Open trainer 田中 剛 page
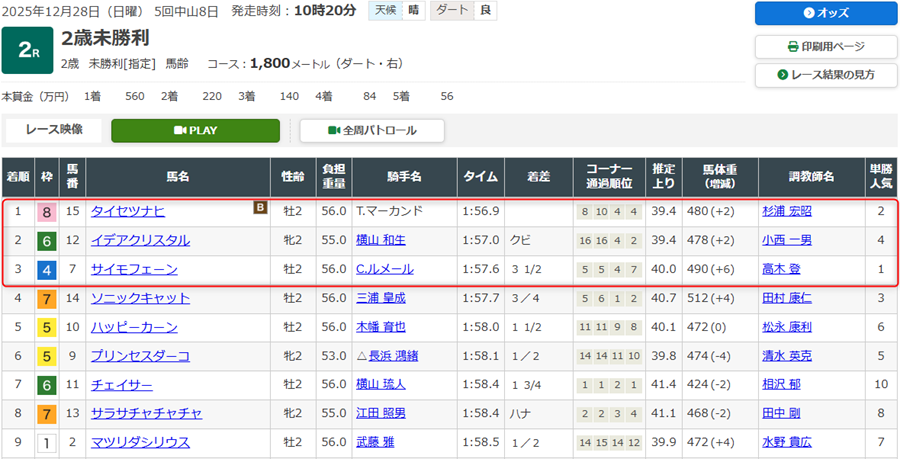Viewport: 900px width, 459px height. [x=781, y=413]
